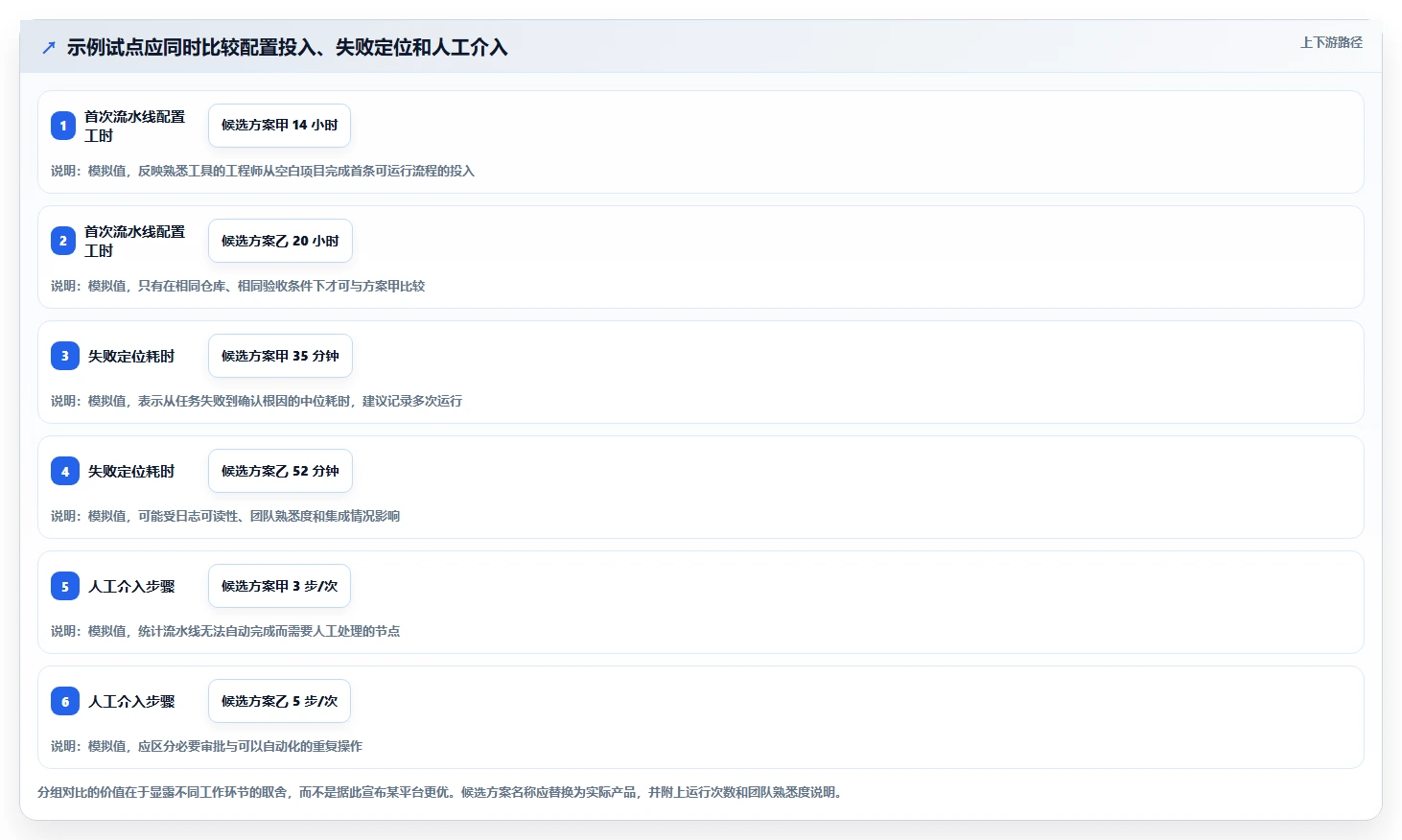Click the note about 必要审批与可以自动化的重复操作
1402x840 pixels.
(x=206, y=746)
